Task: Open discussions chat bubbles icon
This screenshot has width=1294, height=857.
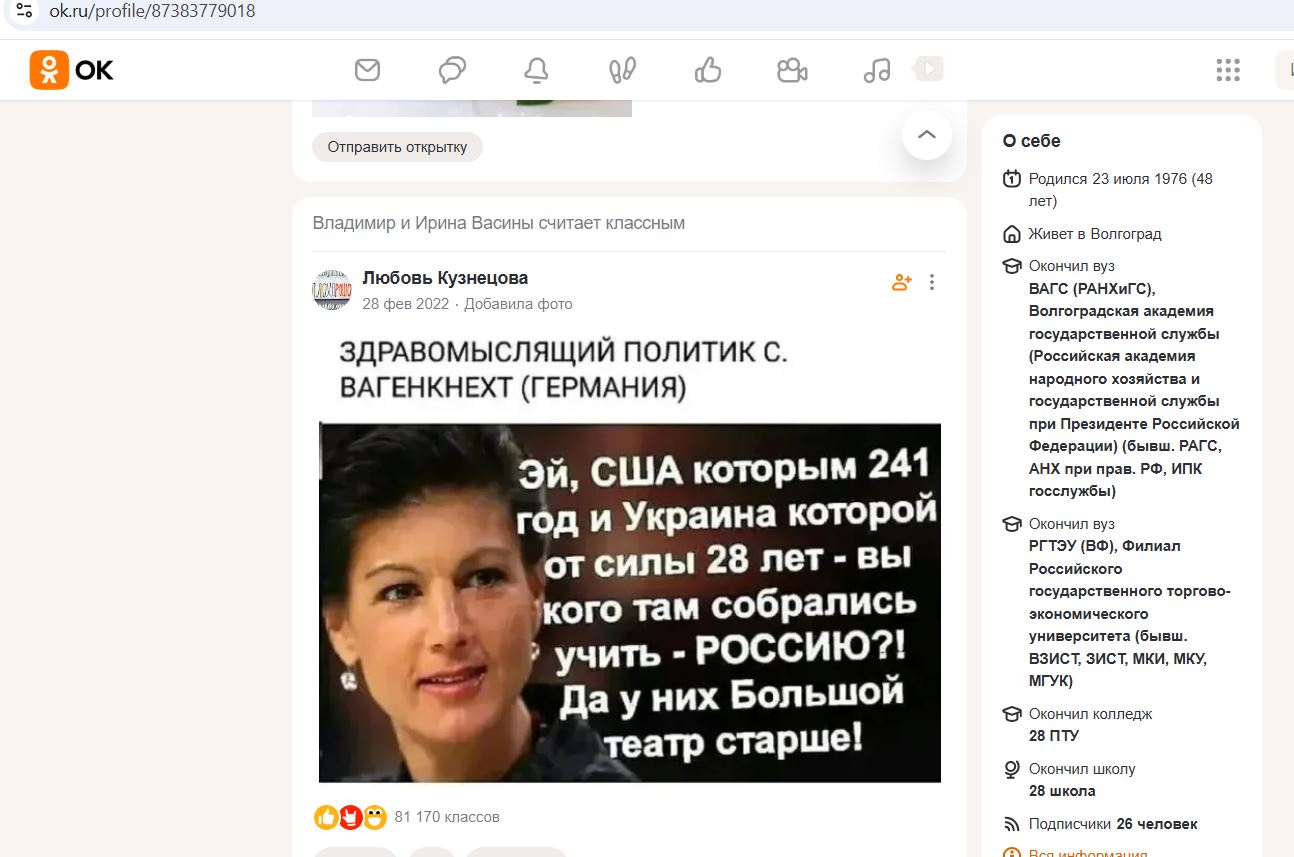Action: click(452, 70)
